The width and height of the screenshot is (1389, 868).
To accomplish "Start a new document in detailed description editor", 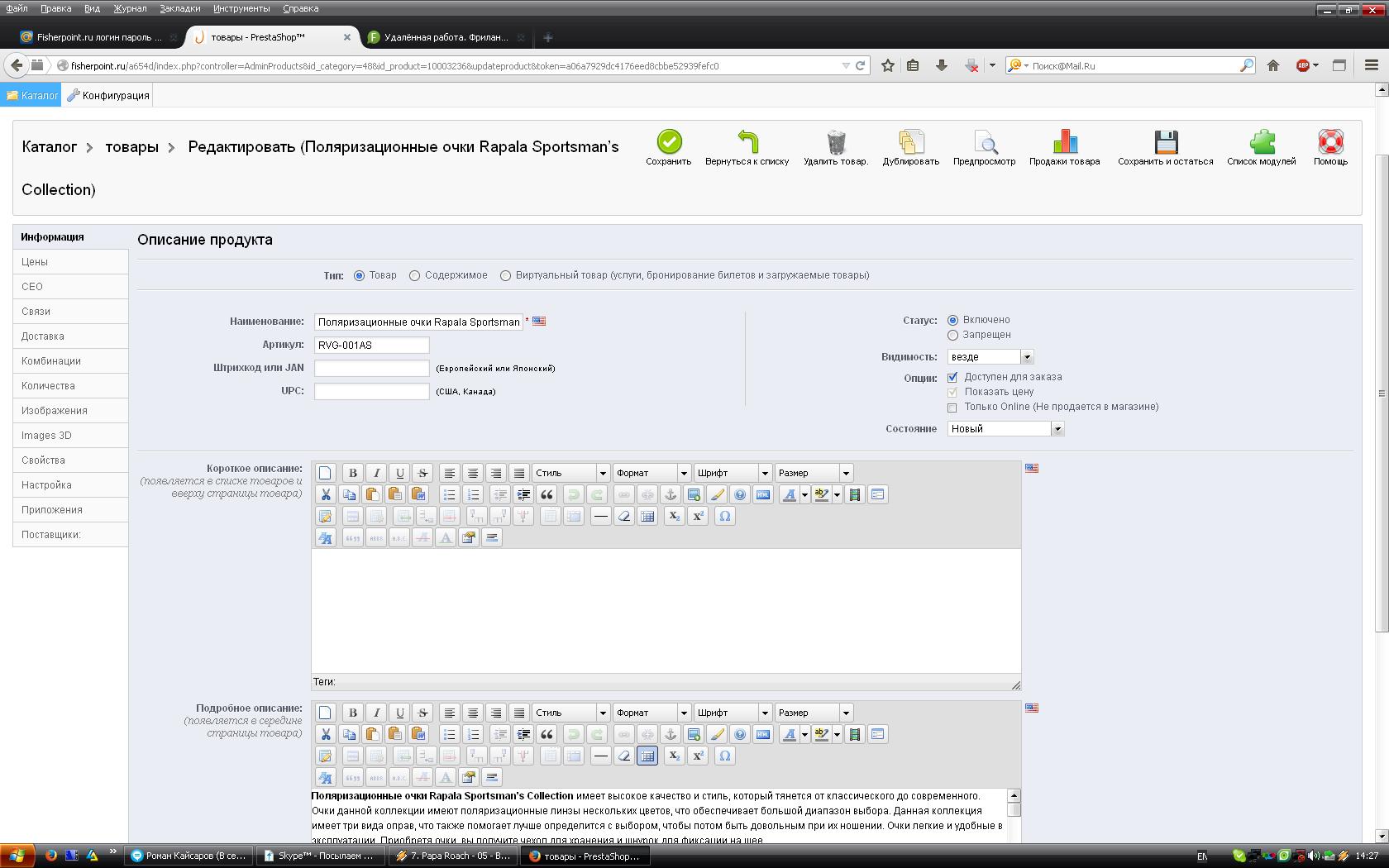I will click(326, 713).
